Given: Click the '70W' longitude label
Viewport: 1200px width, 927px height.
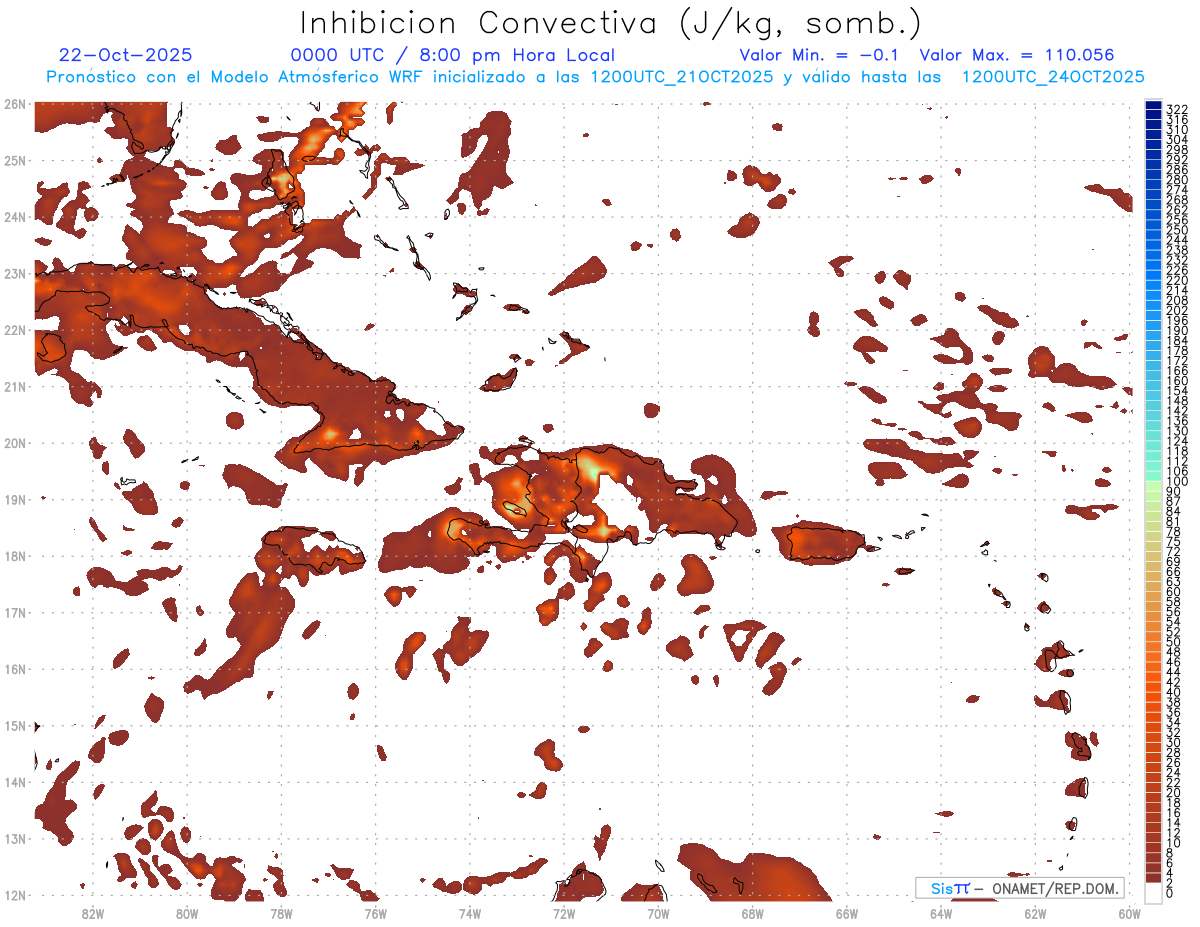Looking at the screenshot, I should [x=658, y=913].
